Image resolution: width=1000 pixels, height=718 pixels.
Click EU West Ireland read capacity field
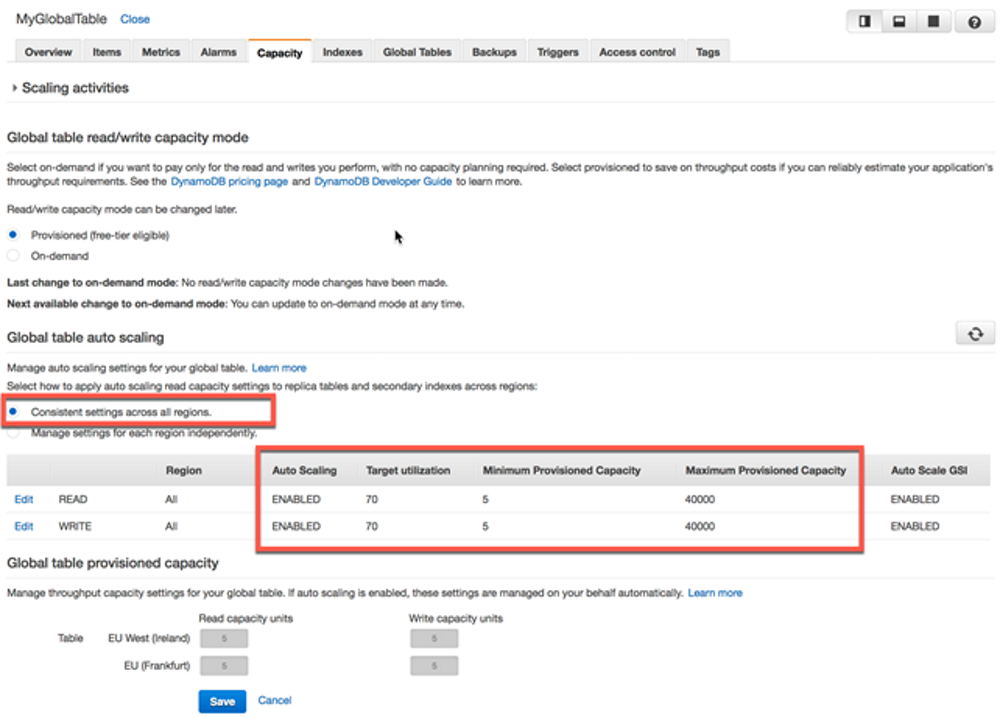click(223, 638)
